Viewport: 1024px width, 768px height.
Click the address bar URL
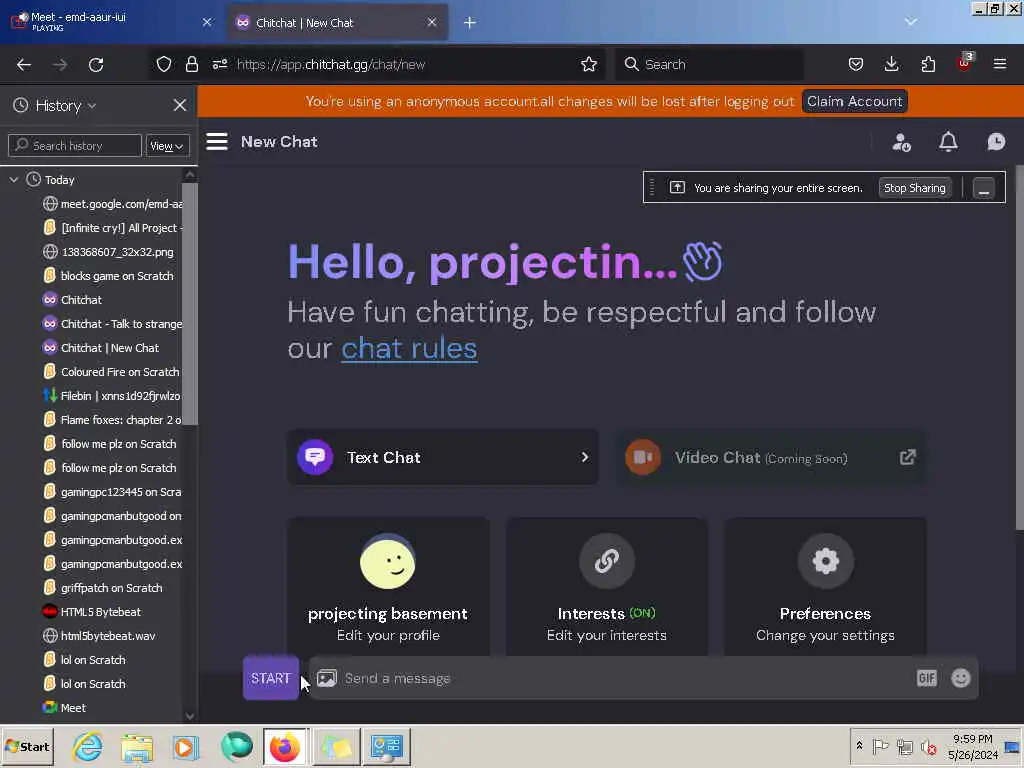click(331, 64)
